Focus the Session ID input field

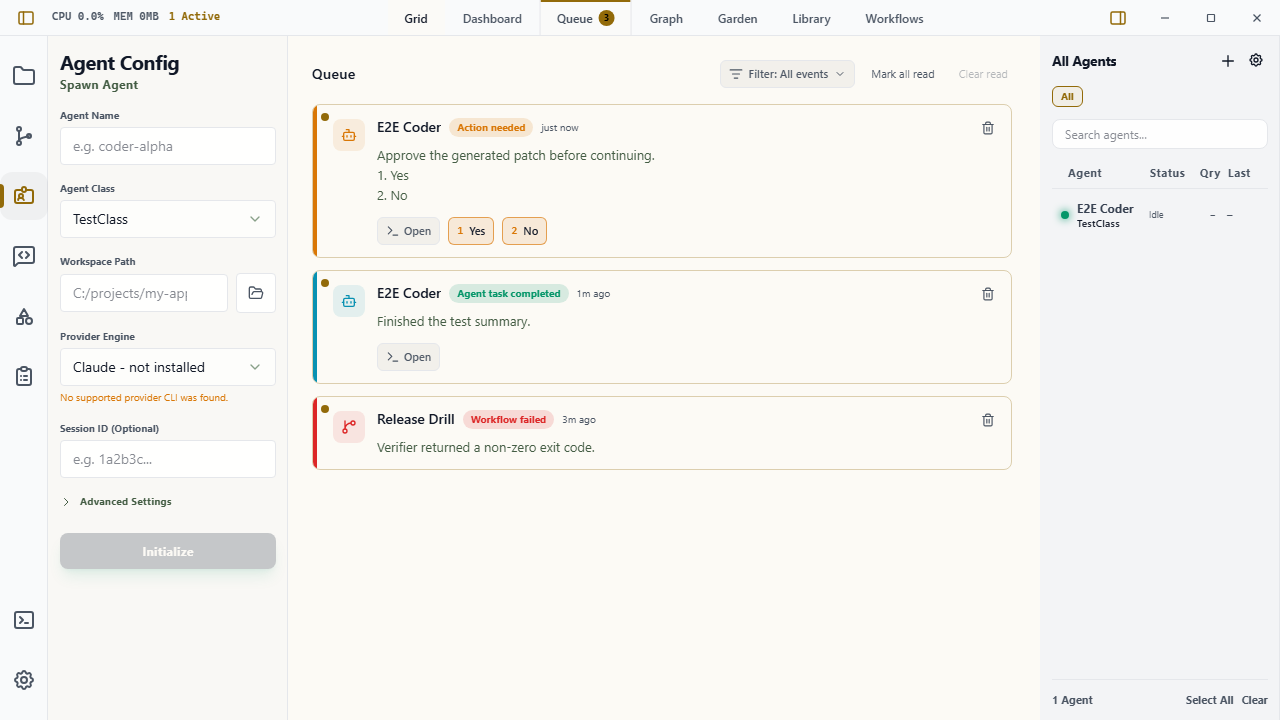[x=168, y=459]
